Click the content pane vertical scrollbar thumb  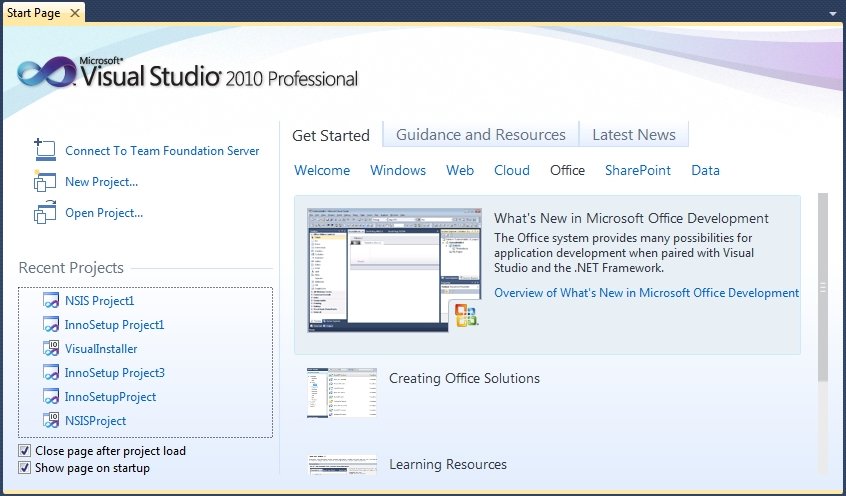coord(822,287)
